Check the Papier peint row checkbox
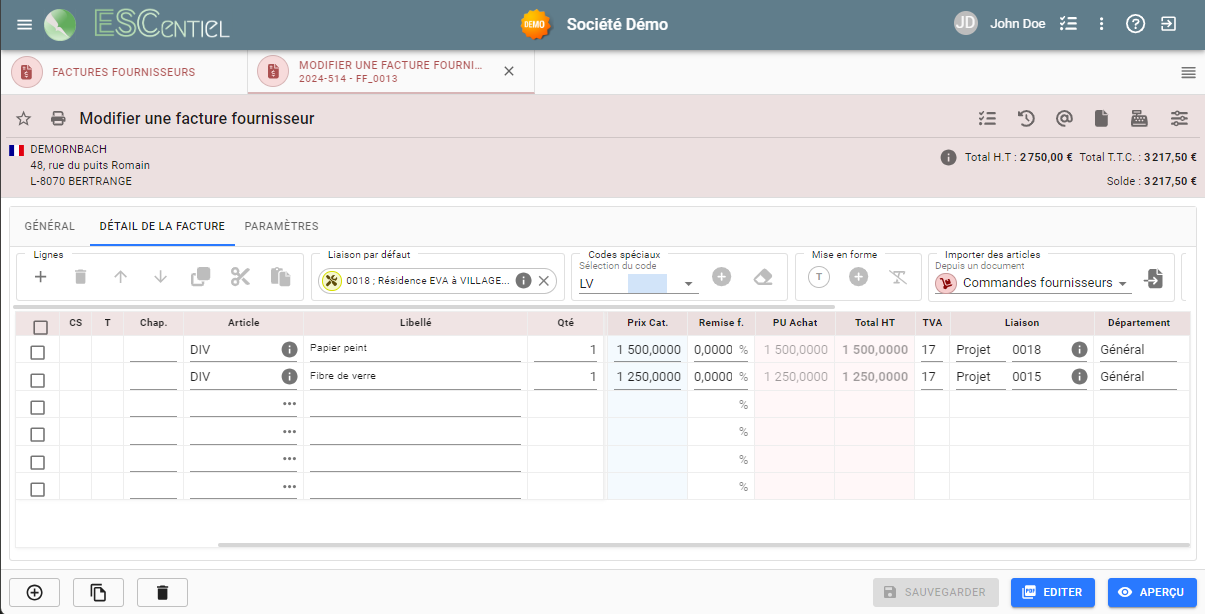This screenshot has height=614, width=1205. point(38,352)
